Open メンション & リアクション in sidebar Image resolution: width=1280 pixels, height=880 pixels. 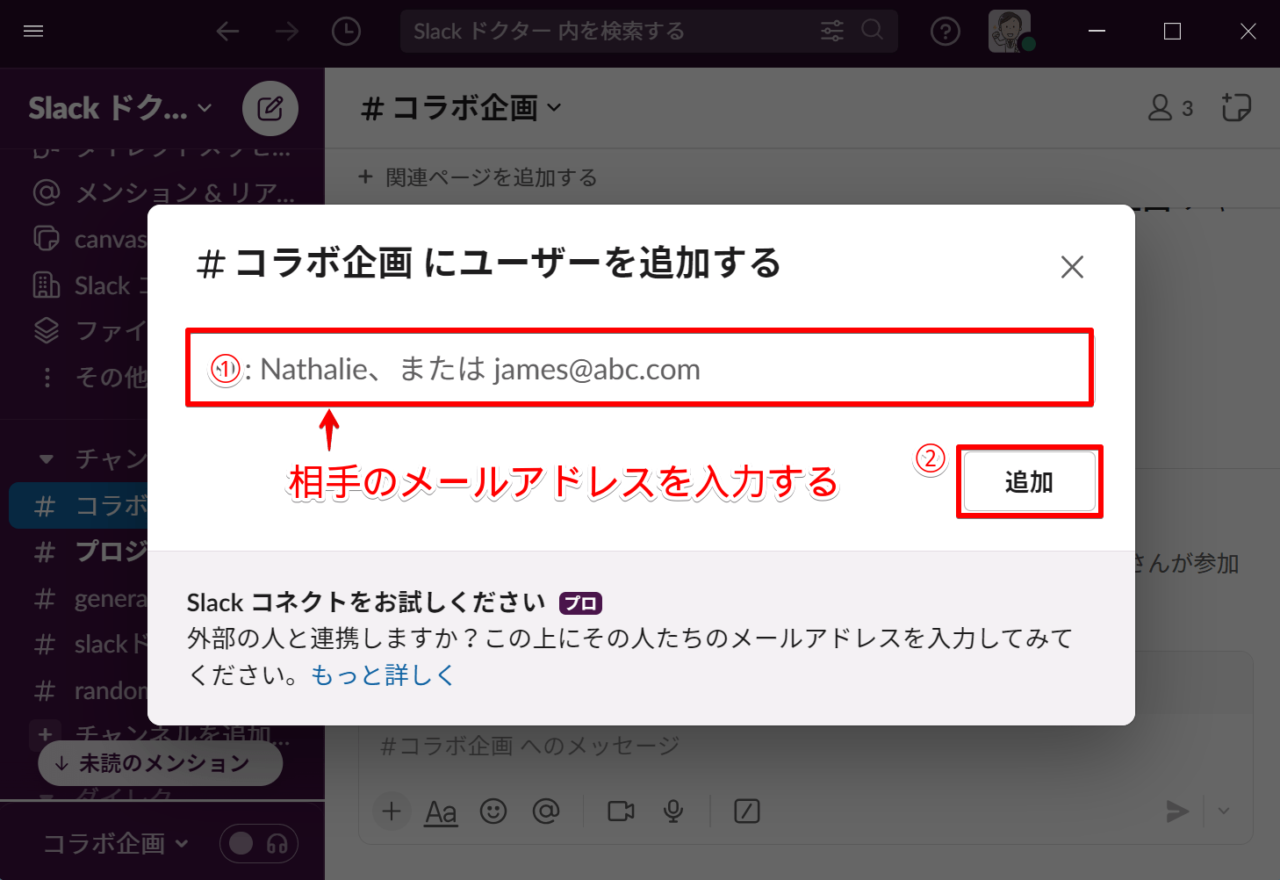tap(162, 192)
